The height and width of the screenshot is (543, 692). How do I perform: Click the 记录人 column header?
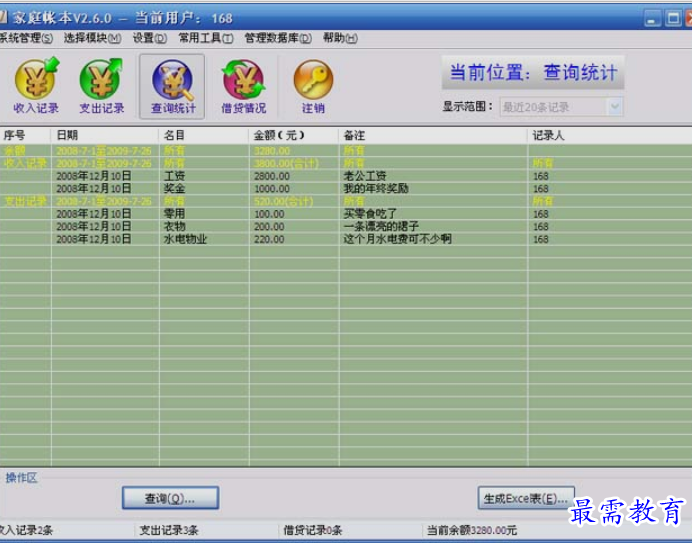click(x=609, y=136)
